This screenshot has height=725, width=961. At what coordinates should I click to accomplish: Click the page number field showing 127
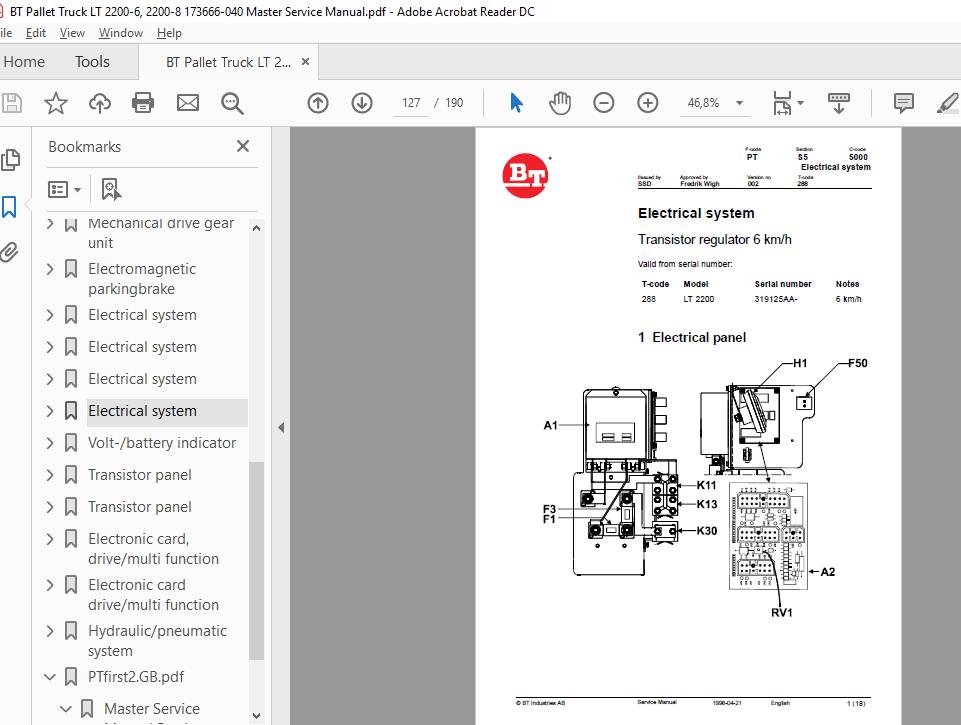411,103
